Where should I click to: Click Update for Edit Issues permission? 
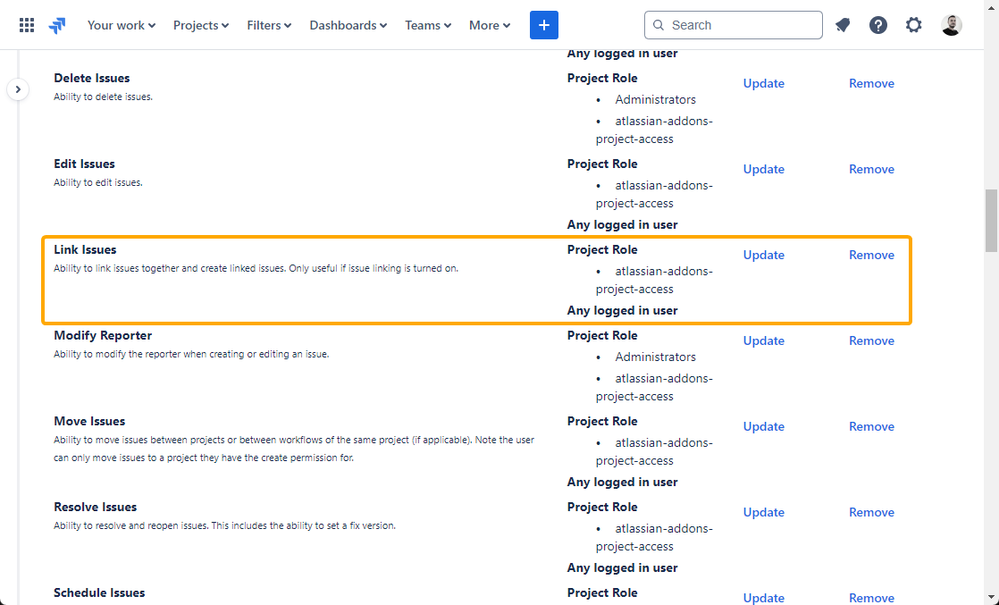pyautogui.click(x=763, y=169)
